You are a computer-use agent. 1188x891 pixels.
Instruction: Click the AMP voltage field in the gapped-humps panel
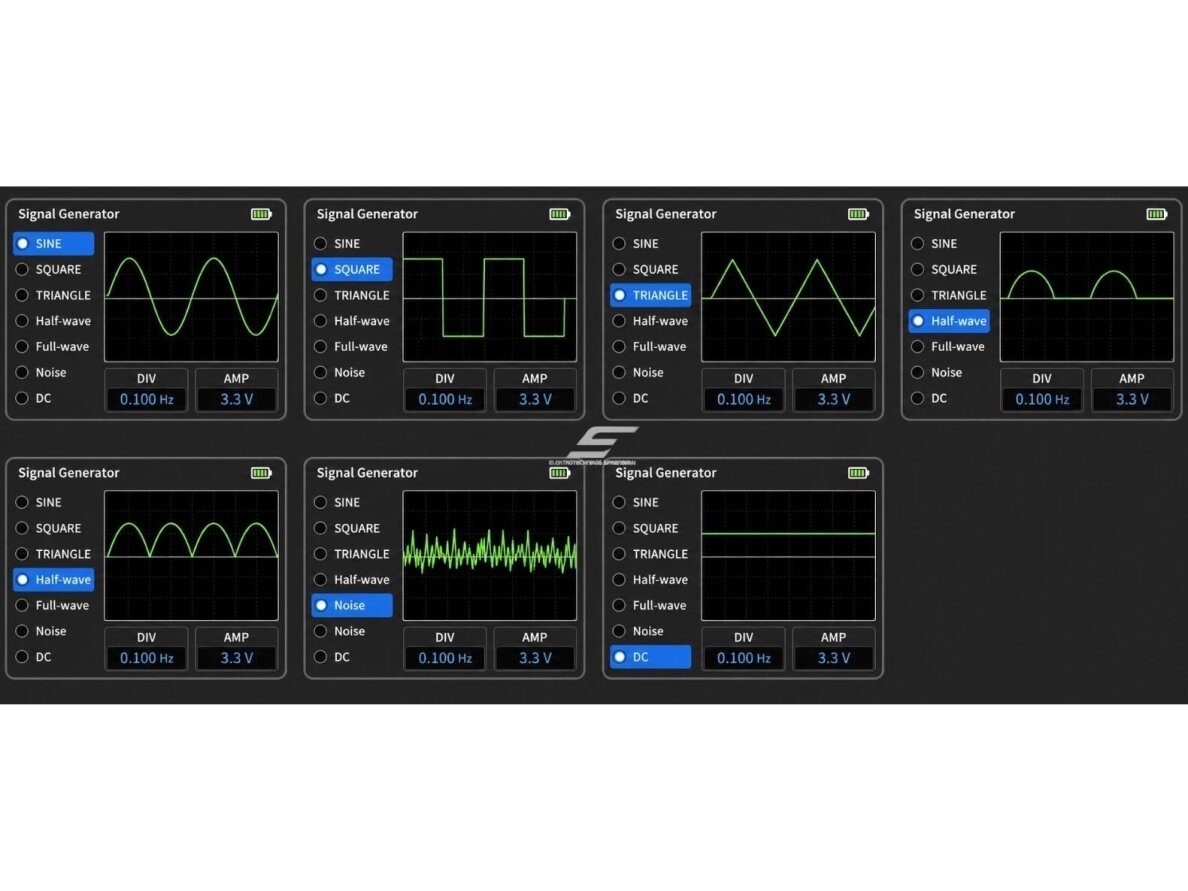click(1132, 399)
